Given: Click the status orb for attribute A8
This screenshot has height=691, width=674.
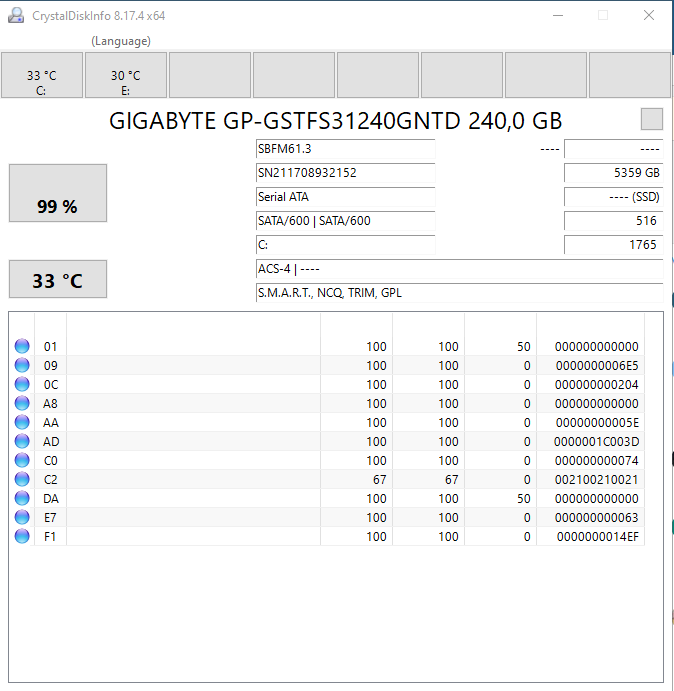Looking at the screenshot, I should pyautogui.click(x=22, y=403).
